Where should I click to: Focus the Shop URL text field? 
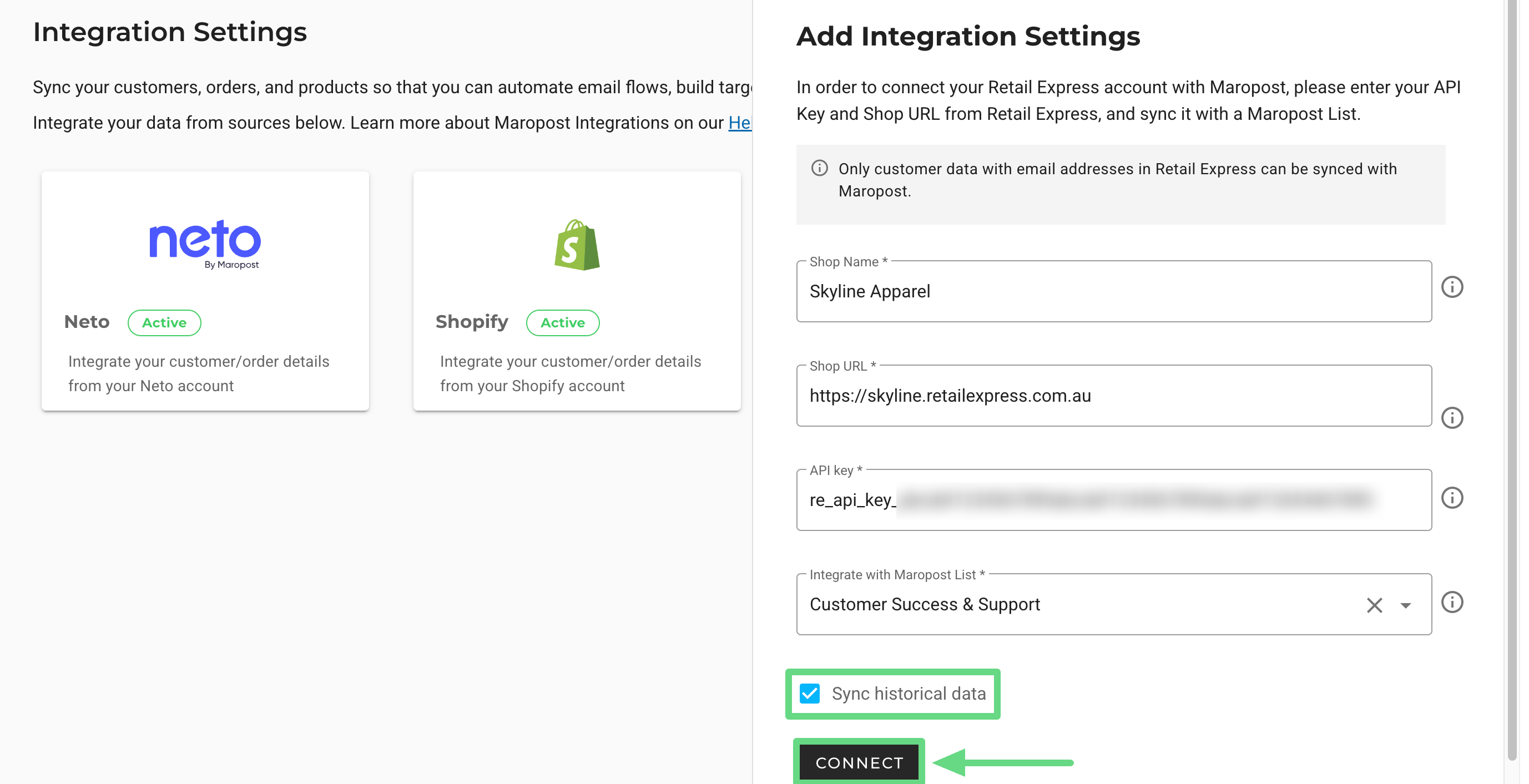[x=1113, y=397]
